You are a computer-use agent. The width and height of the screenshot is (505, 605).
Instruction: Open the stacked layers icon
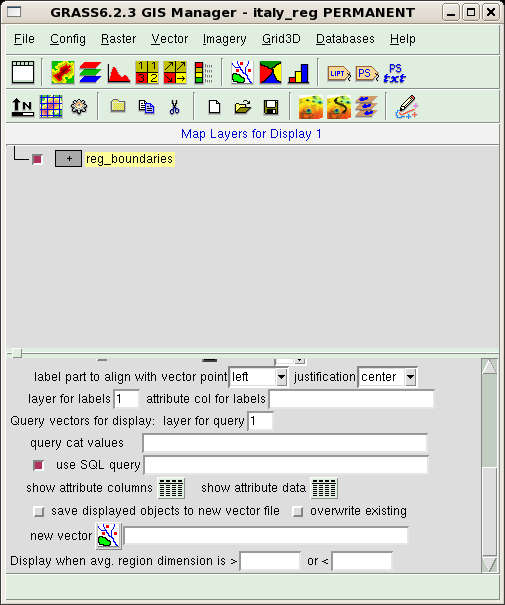pos(367,107)
